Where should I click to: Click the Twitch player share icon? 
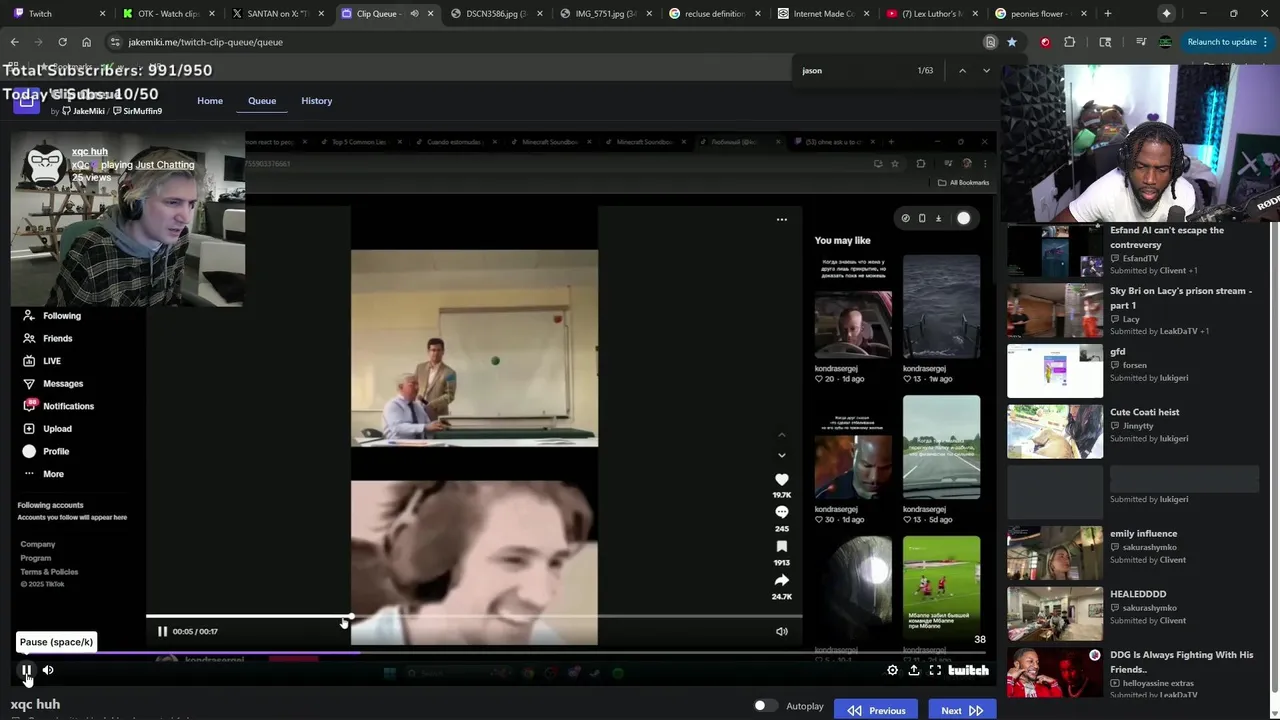(x=914, y=670)
